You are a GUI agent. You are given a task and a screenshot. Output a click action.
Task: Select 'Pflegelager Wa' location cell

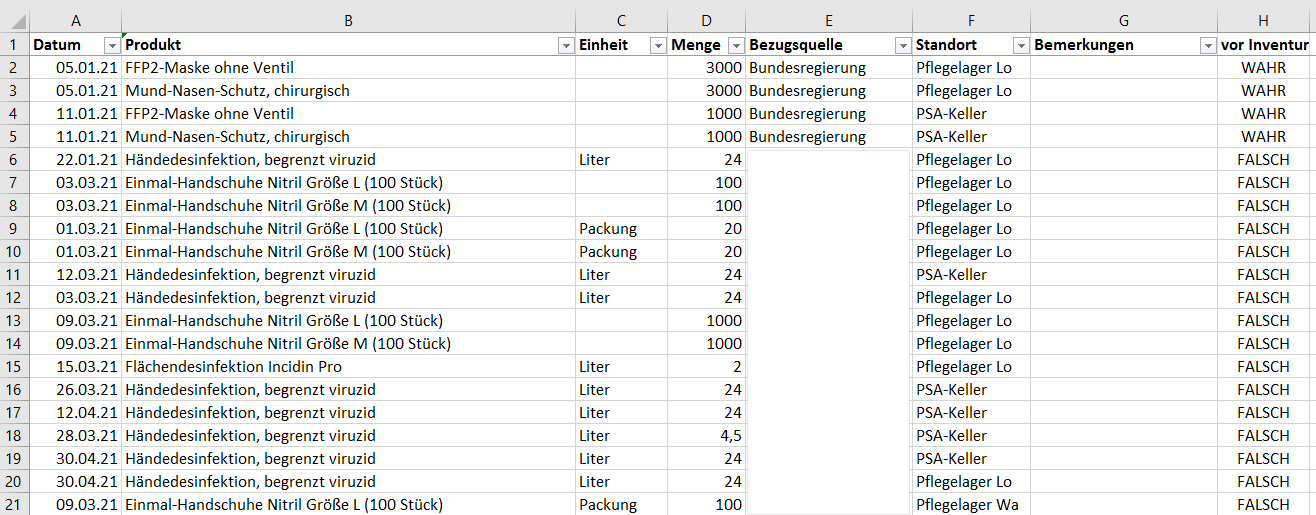point(971,505)
